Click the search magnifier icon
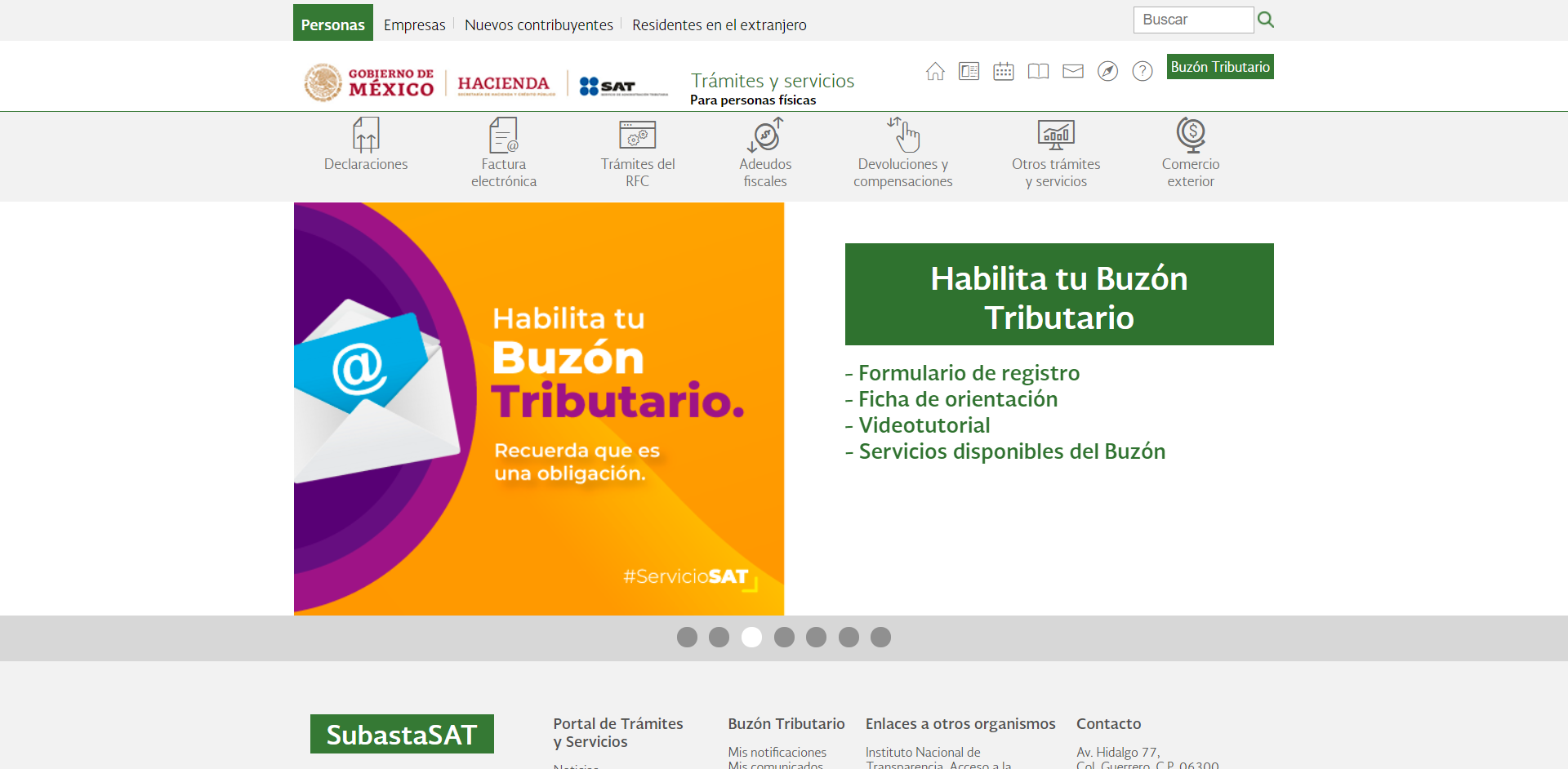The height and width of the screenshot is (769, 1568). [x=1265, y=20]
